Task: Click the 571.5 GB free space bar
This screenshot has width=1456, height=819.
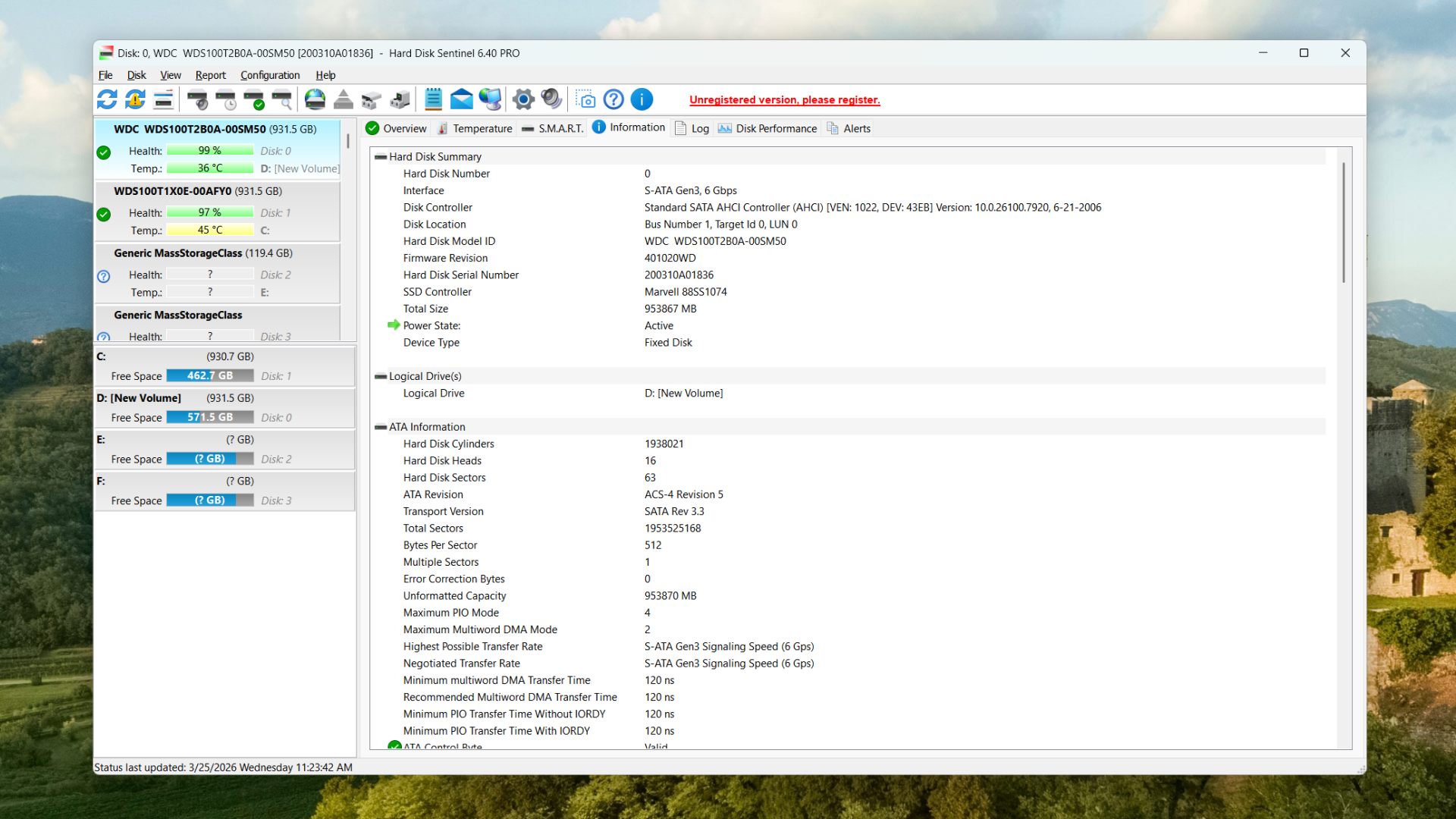Action: (210, 418)
